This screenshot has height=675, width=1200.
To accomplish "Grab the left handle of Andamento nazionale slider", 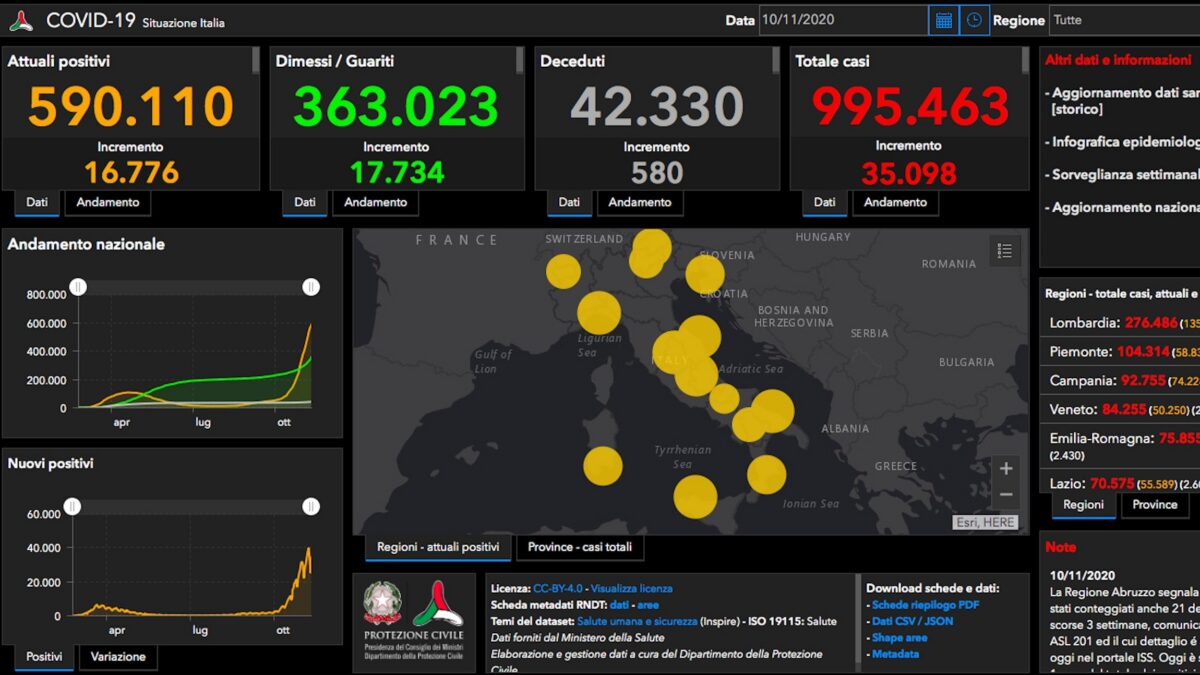I will (78, 287).
